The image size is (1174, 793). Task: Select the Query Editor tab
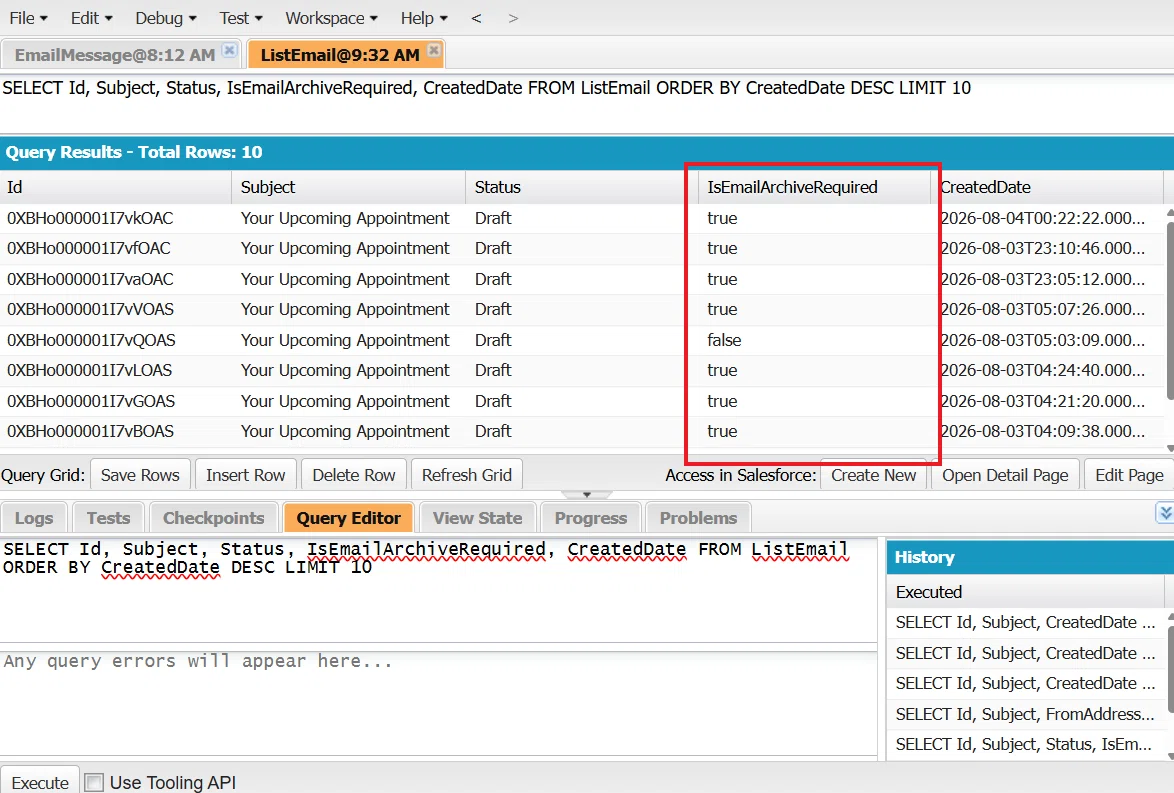pos(348,518)
